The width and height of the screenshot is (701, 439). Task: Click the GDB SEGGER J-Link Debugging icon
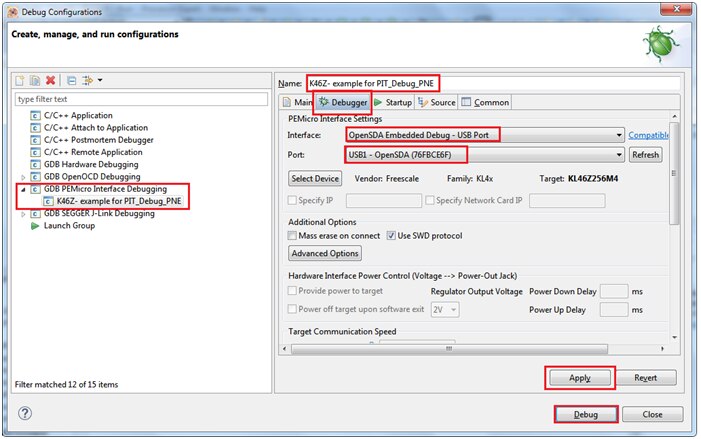coord(35,214)
